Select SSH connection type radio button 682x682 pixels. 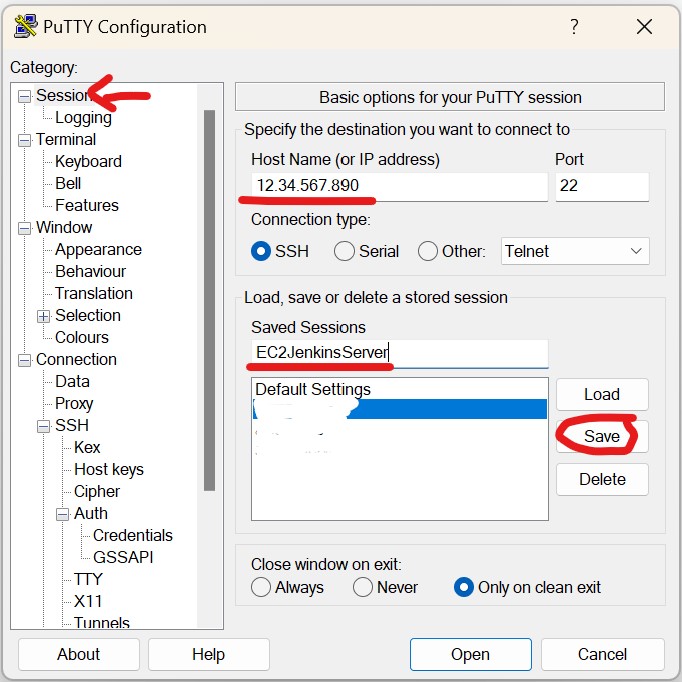(x=261, y=251)
